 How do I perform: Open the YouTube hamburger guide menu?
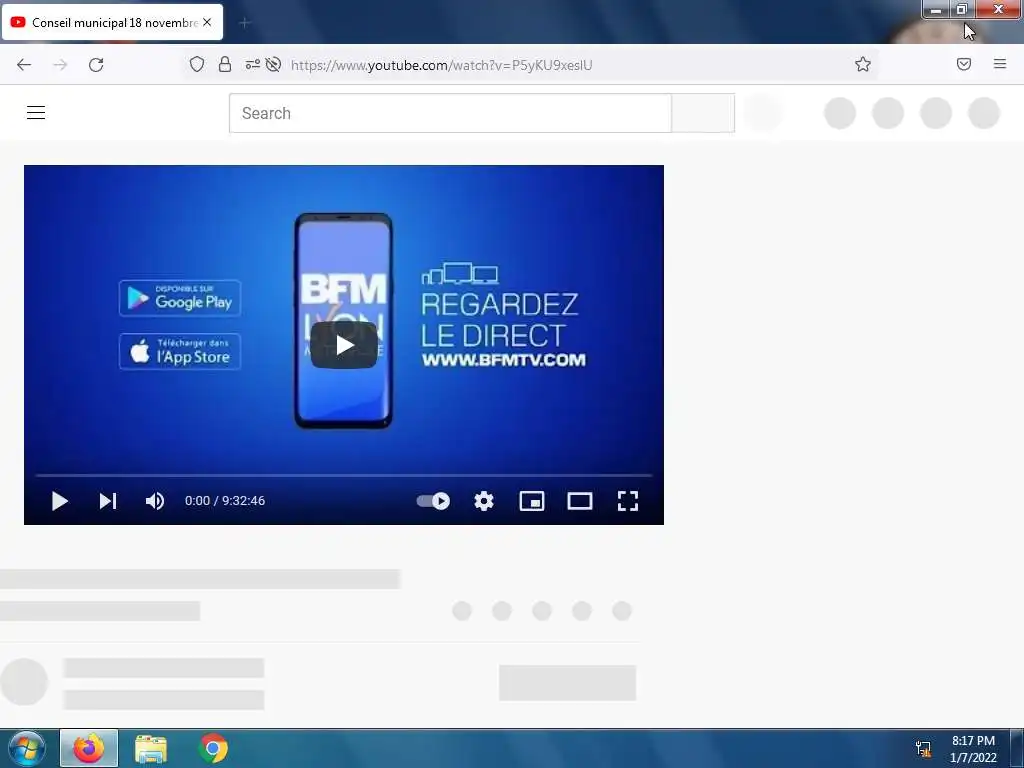(x=36, y=113)
